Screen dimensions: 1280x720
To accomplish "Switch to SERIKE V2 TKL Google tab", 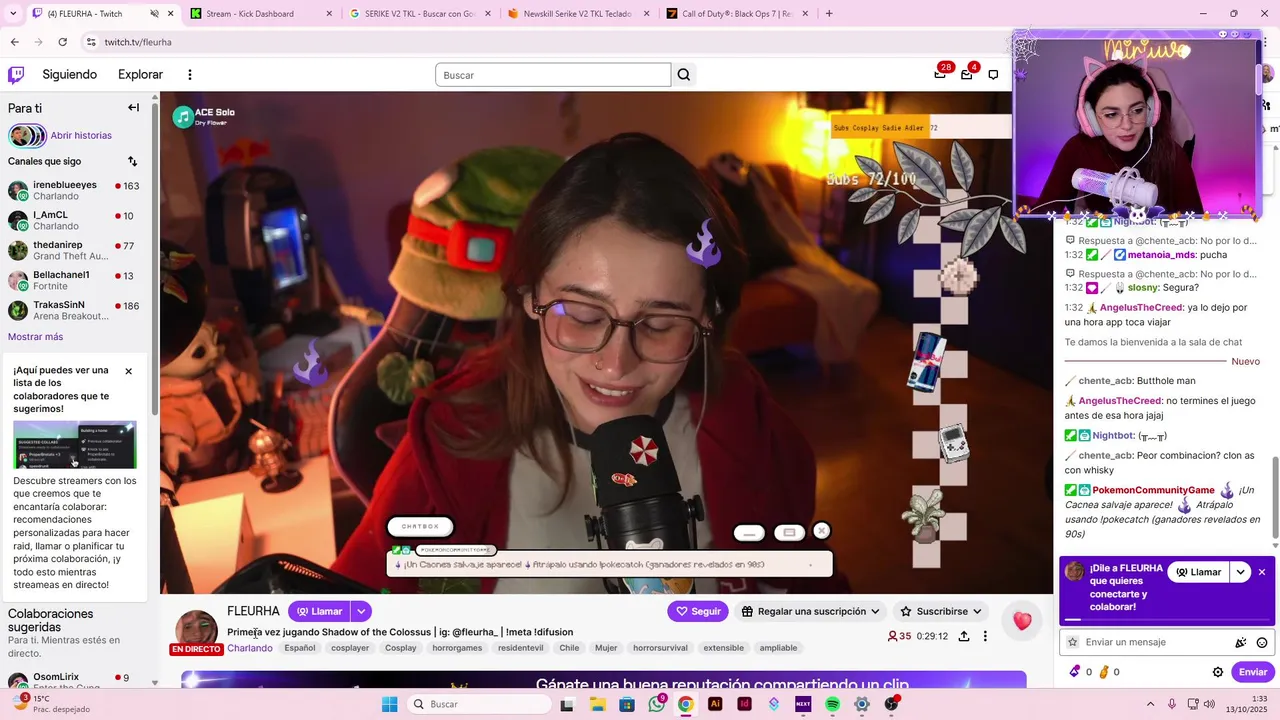I will [419, 14].
